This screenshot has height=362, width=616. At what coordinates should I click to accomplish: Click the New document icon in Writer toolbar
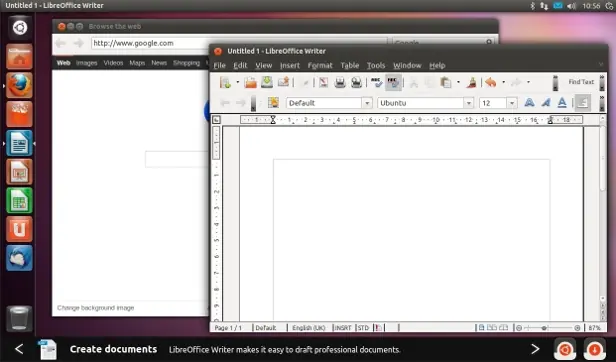pos(226,83)
